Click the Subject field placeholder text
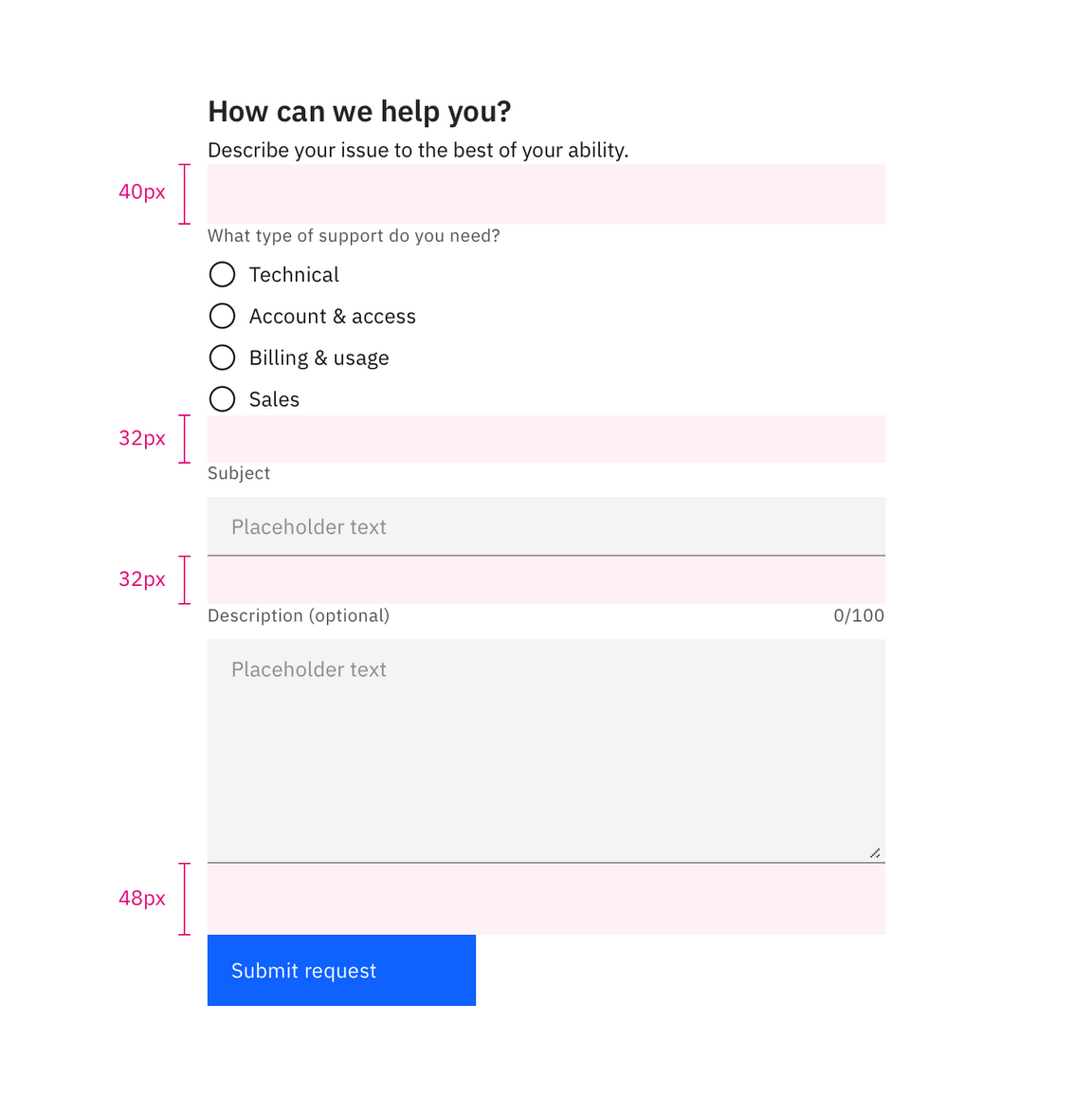This screenshot has height=1116, width=1092. click(x=309, y=526)
